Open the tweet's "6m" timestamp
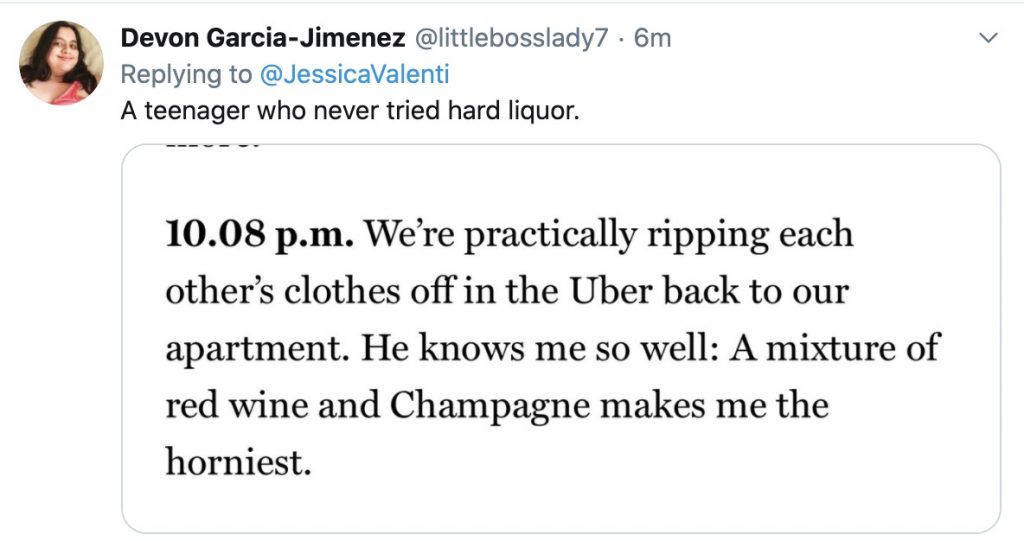 (x=653, y=39)
